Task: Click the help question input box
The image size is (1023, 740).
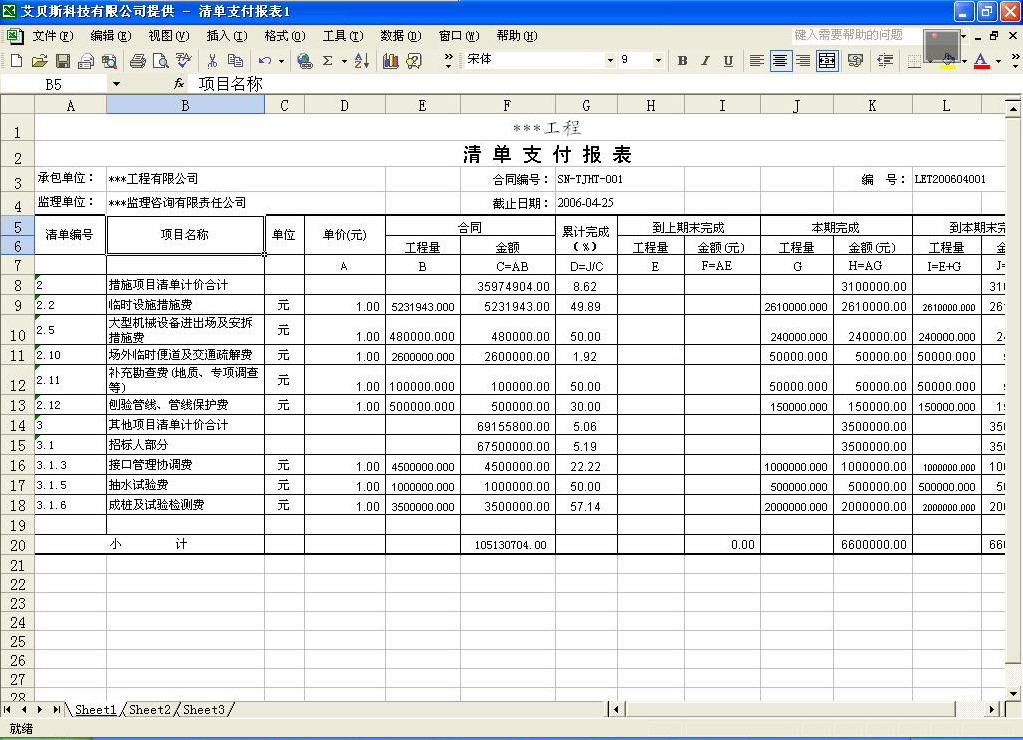Action: point(855,35)
